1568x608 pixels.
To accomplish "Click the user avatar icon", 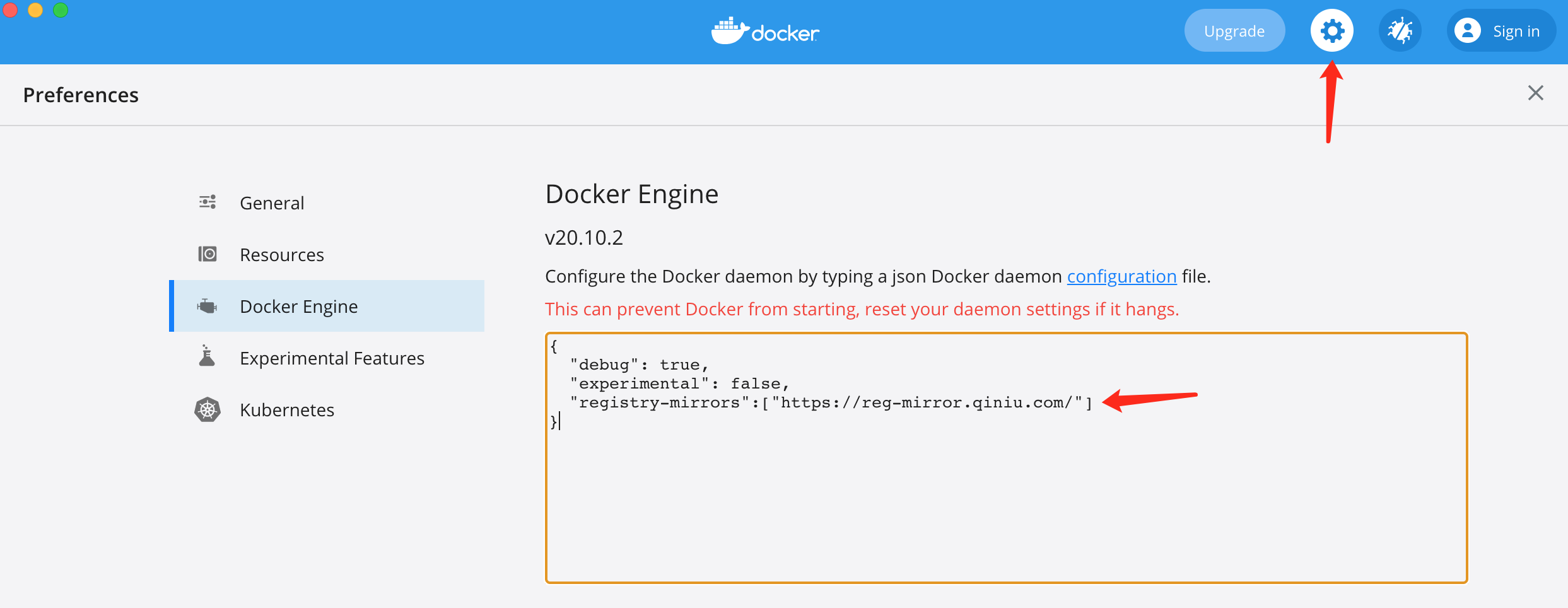I will 1468,30.
